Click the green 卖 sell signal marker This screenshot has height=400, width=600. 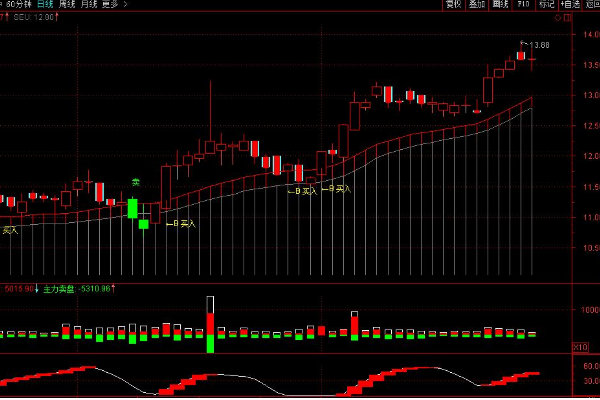pyautogui.click(x=135, y=183)
